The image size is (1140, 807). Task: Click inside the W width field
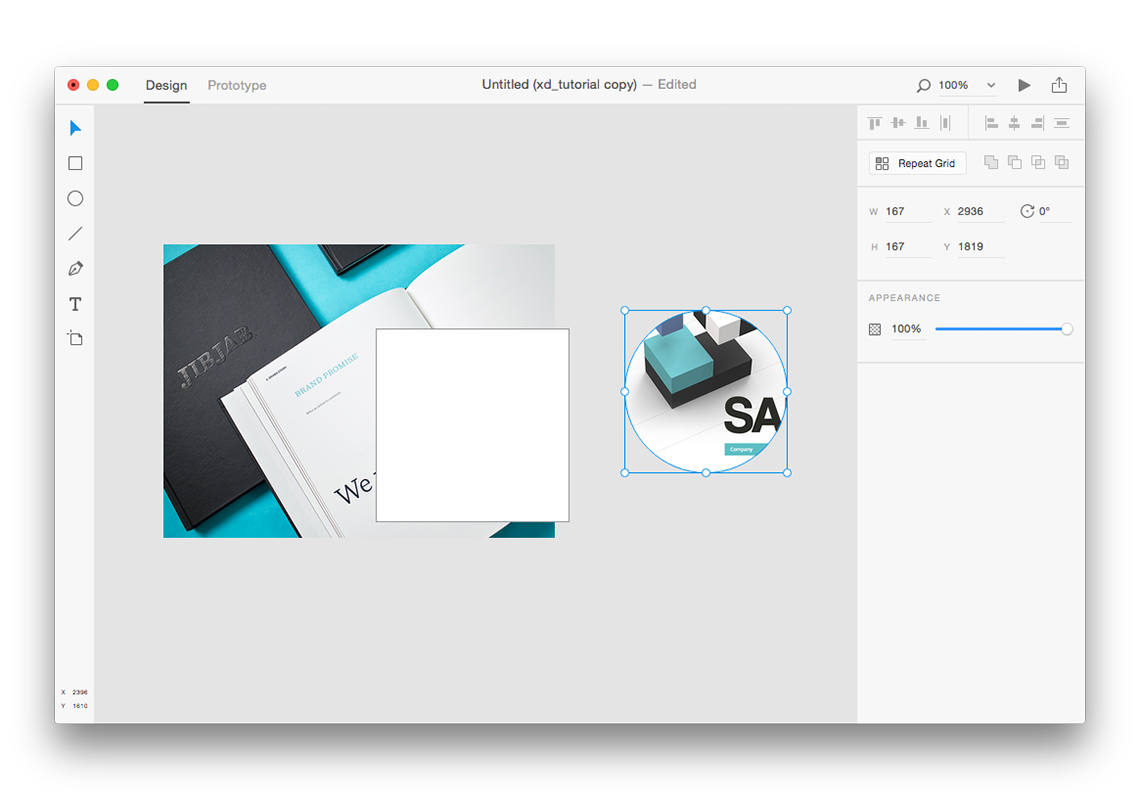905,211
